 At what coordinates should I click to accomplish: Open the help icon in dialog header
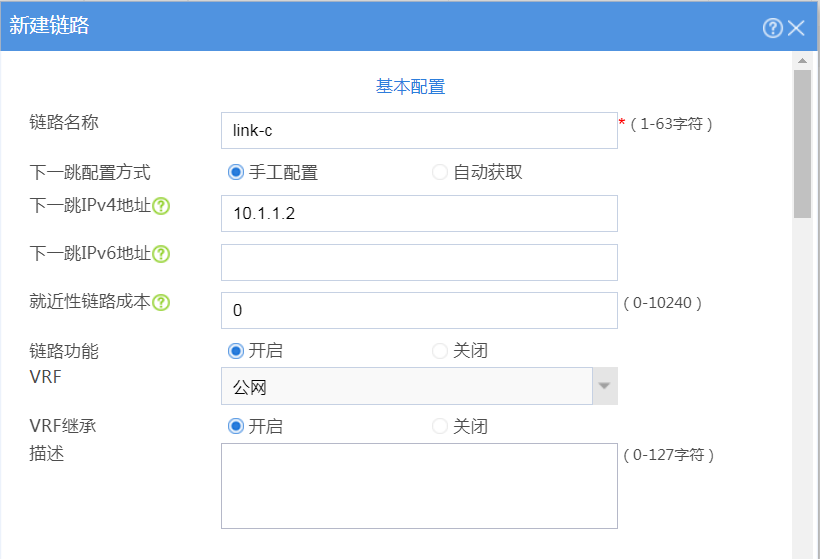(x=772, y=28)
